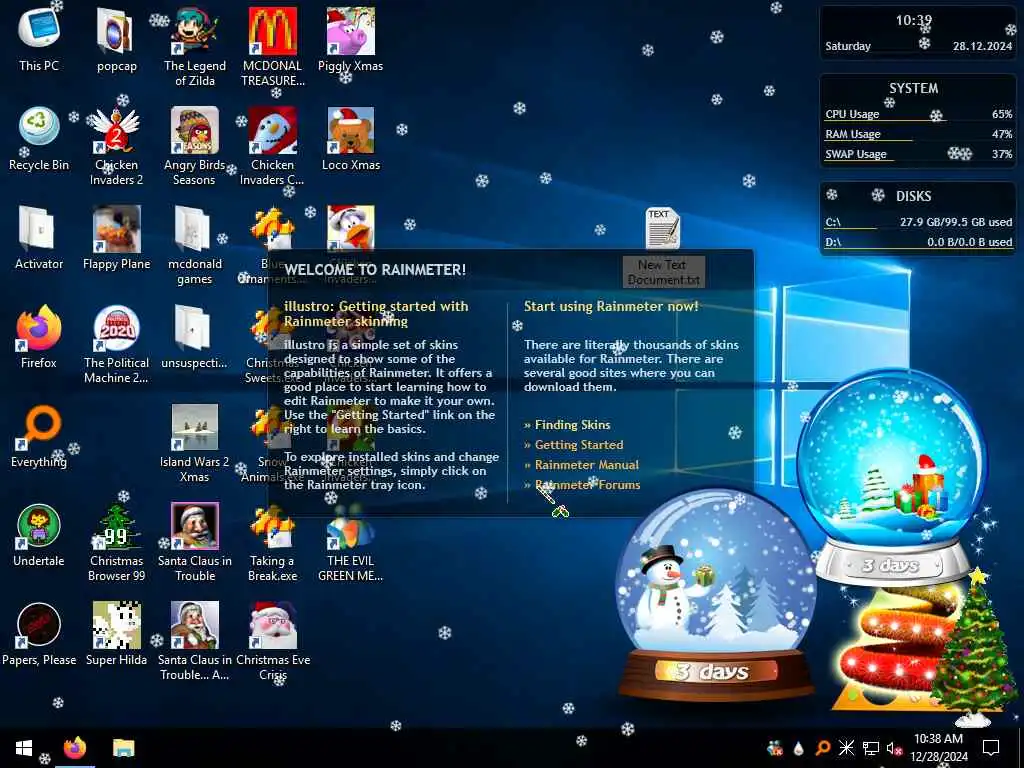The height and width of the screenshot is (768, 1024).
Task: Open the notification center icon
Action: pyautogui.click(x=991, y=748)
